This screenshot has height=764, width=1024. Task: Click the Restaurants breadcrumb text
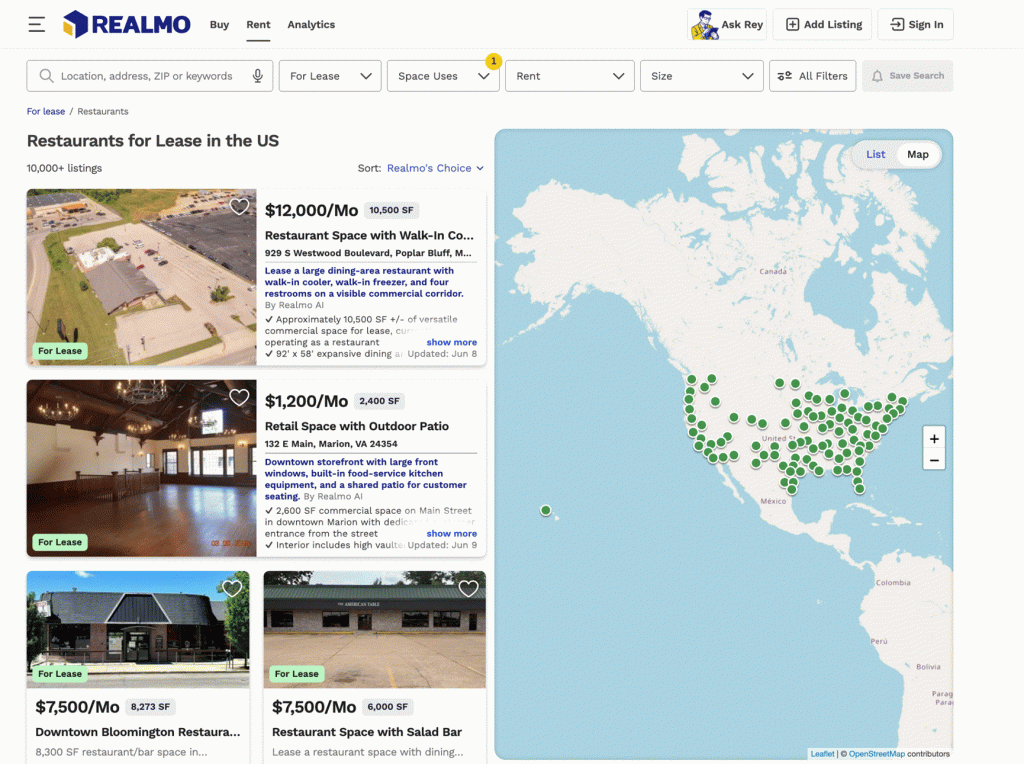pyautogui.click(x=103, y=112)
